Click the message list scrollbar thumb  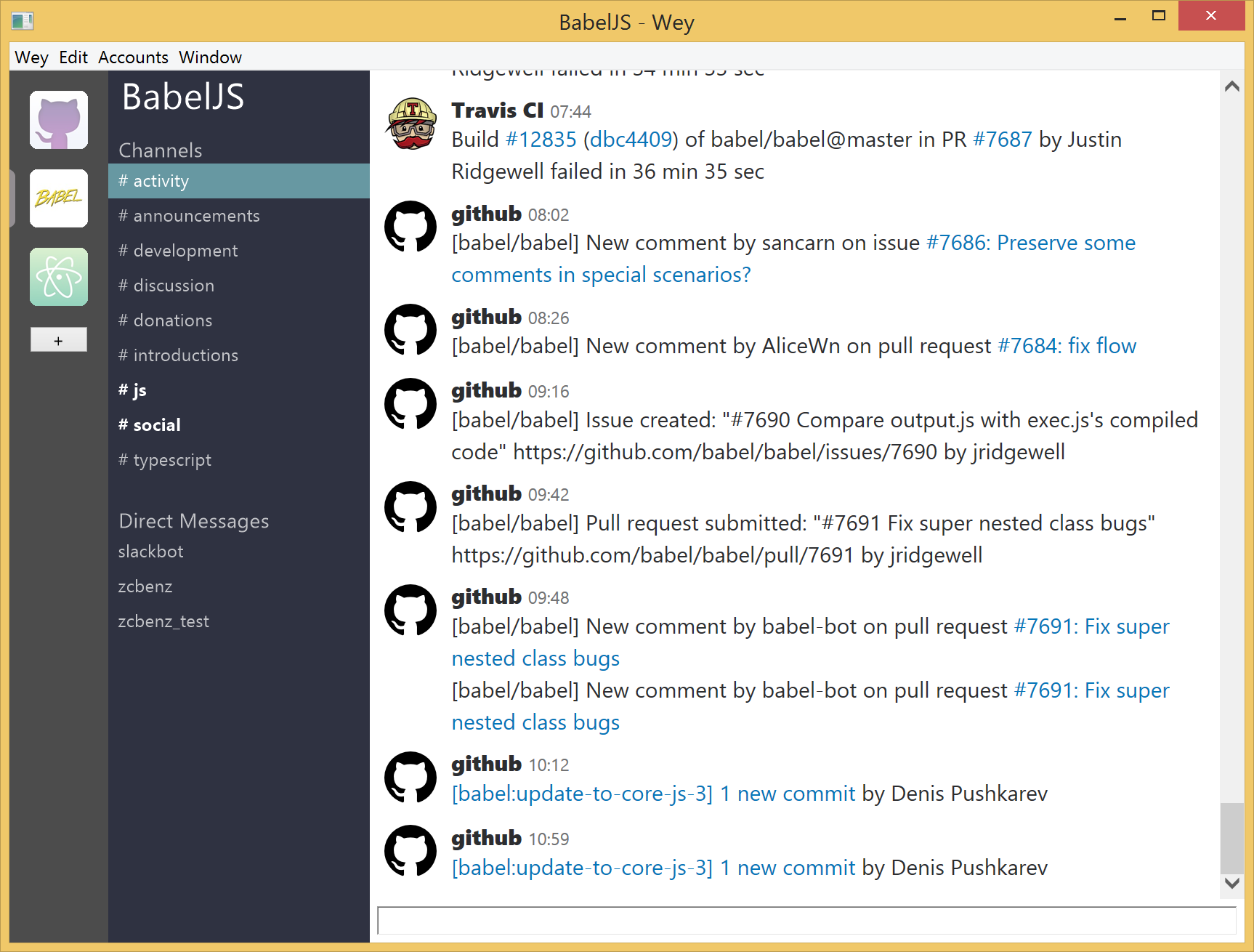tap(1231, 837)
